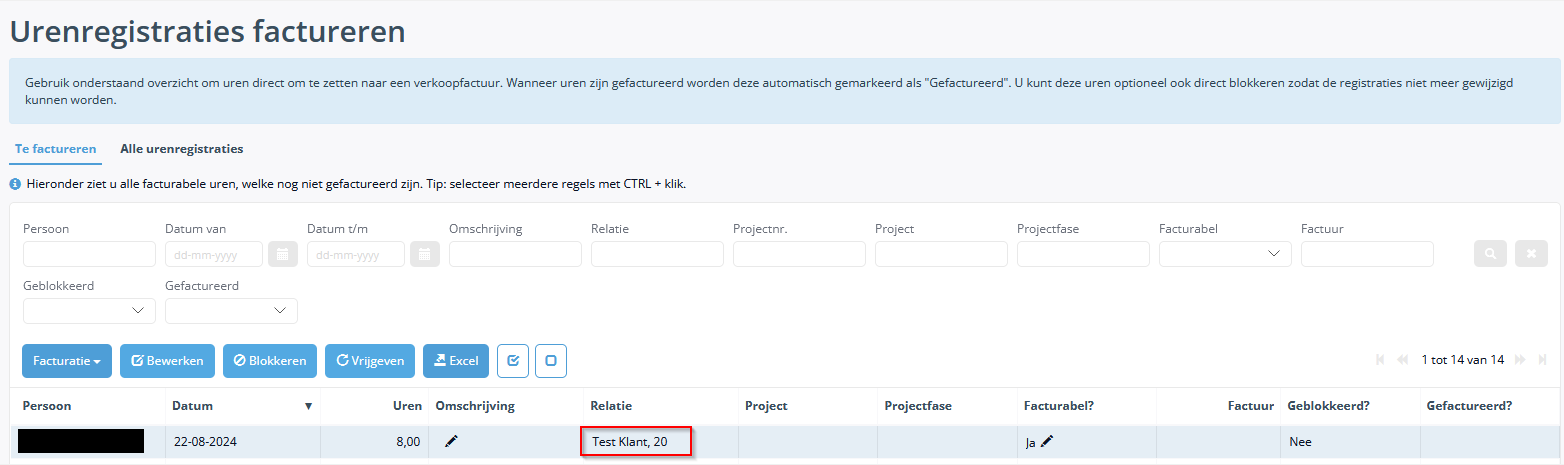Click the deselect all square button
Screen dimensions: 1564x465
point(551,361)
